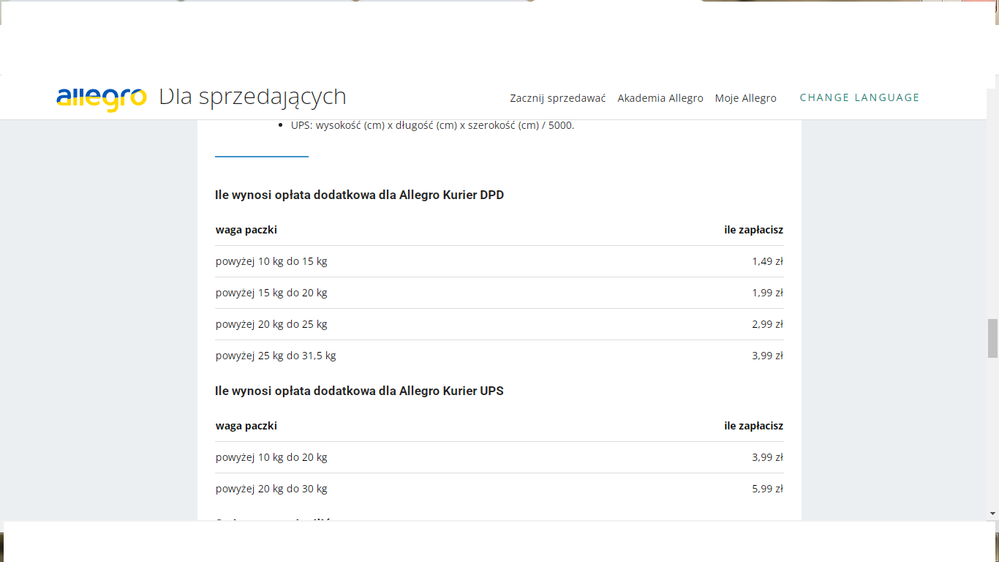The image size is (999, 562).
Task: Click the Allegro logo
Action: point(101,97)
